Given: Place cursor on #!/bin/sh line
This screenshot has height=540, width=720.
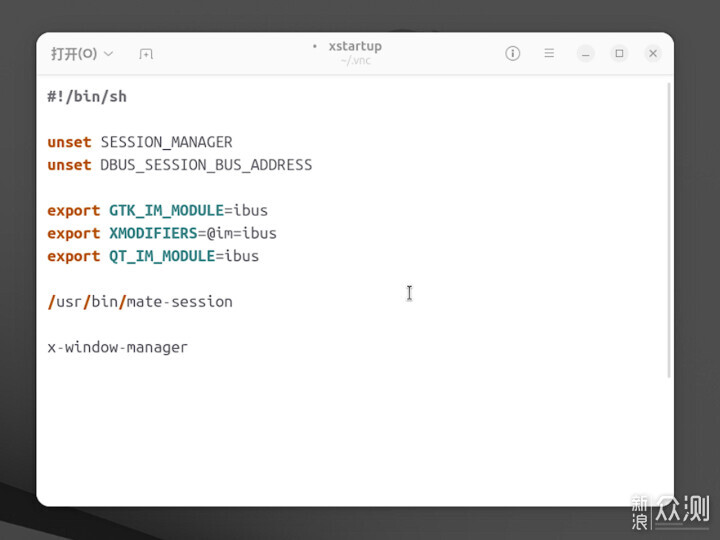Looking at the screenshot, I should (87, 97).
